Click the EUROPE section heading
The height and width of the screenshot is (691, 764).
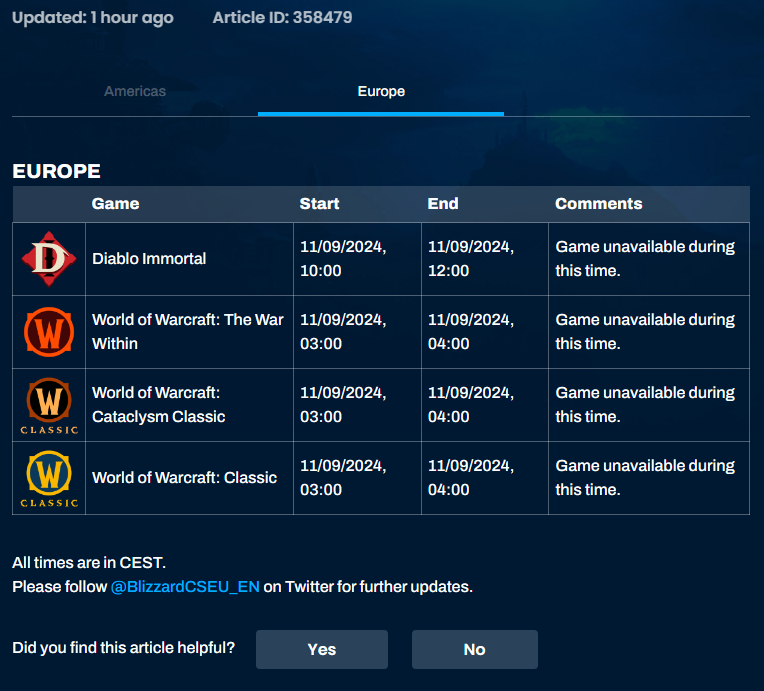tap(57, 171)
